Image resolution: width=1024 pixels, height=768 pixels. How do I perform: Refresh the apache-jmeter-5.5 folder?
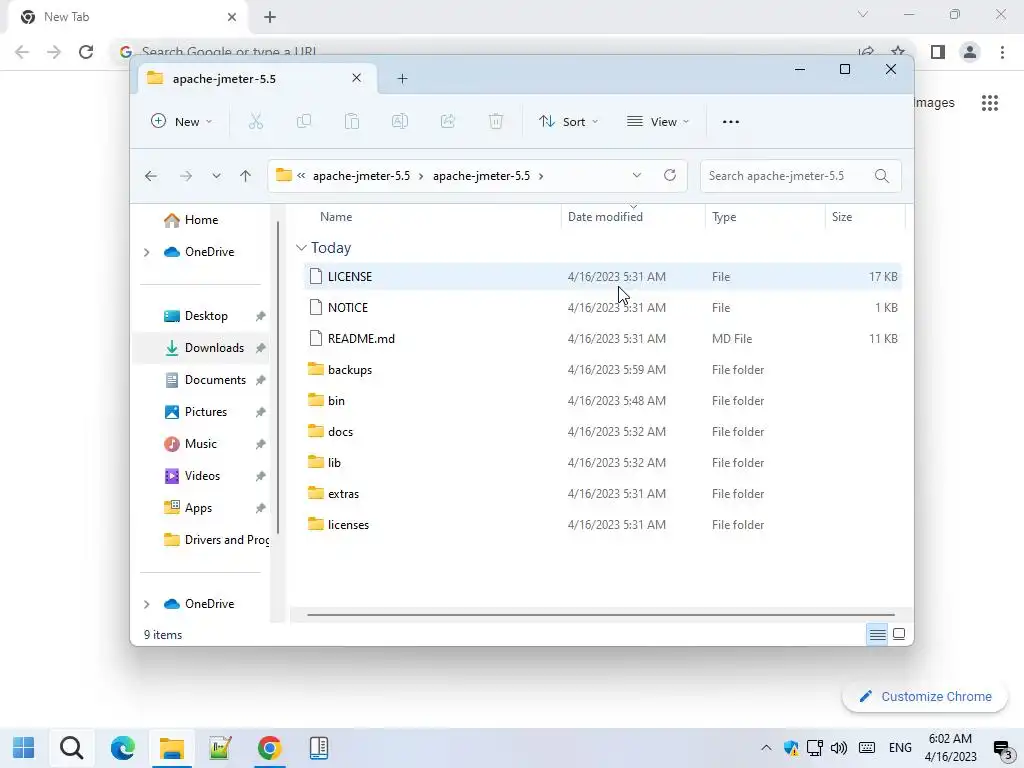[x=669, y=175]
